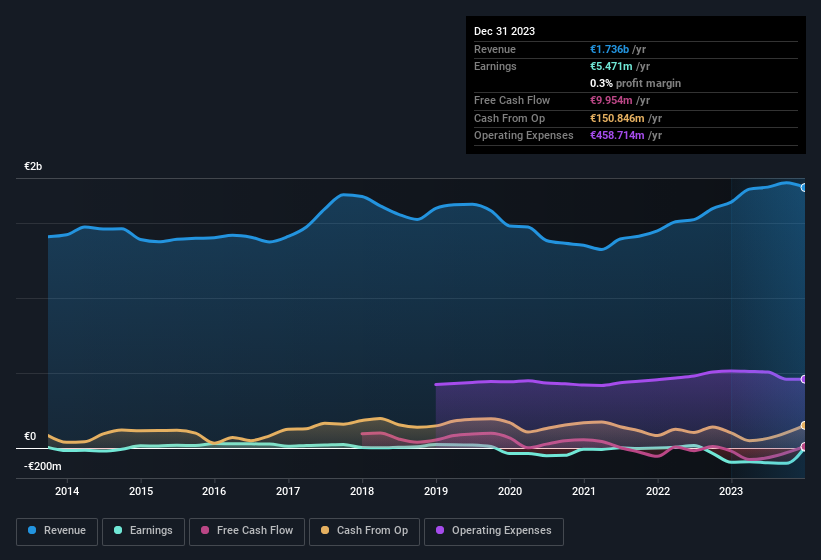Hide the Free Cash Flow series
The height and width of the screenshot is (560, 821).
coord(246,530)
